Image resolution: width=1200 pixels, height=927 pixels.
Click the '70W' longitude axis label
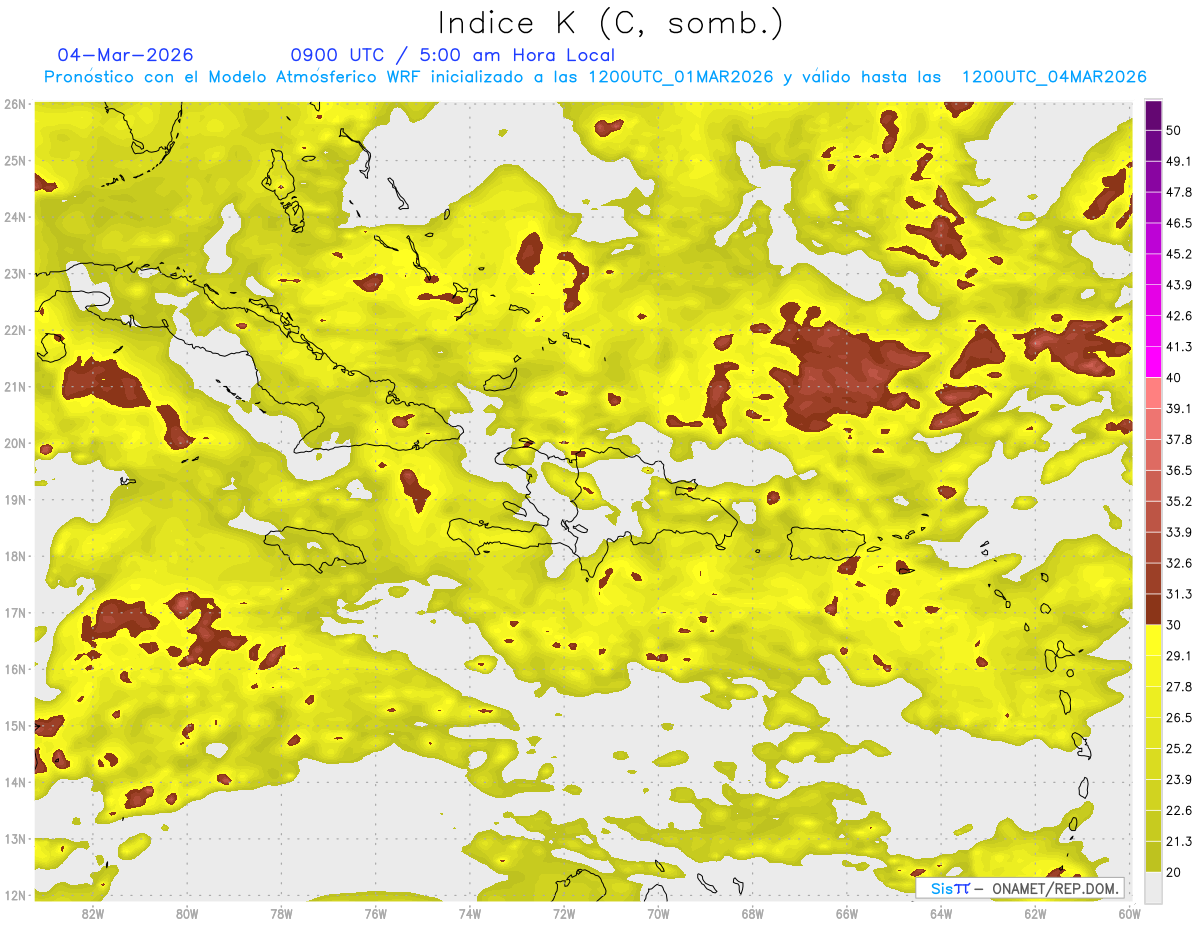tap(658, 913)
